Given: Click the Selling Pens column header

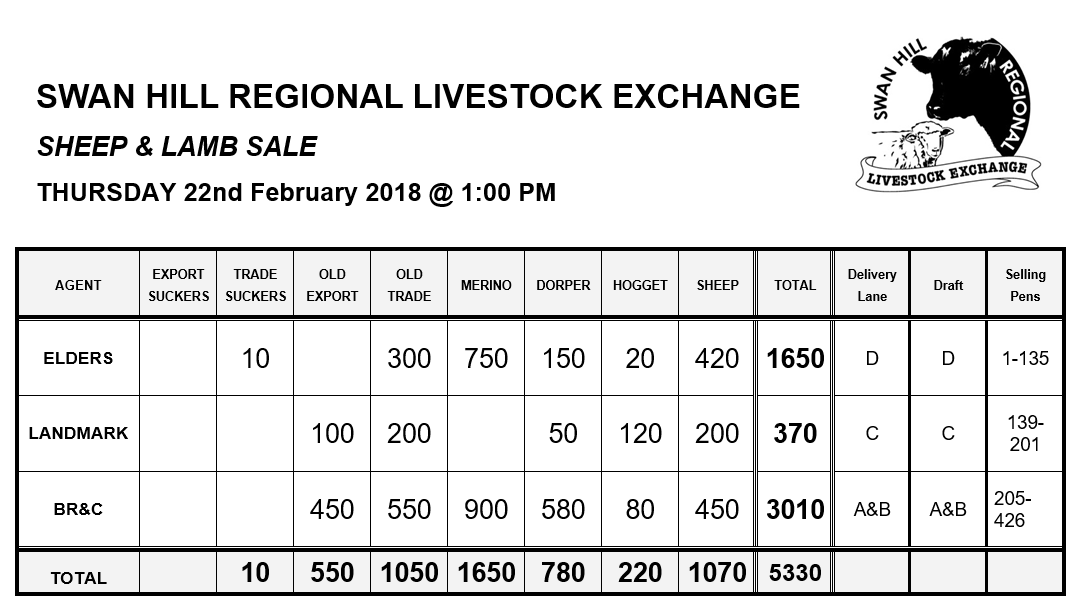Looking at the screenshot, I should (x=1025, y=285).
